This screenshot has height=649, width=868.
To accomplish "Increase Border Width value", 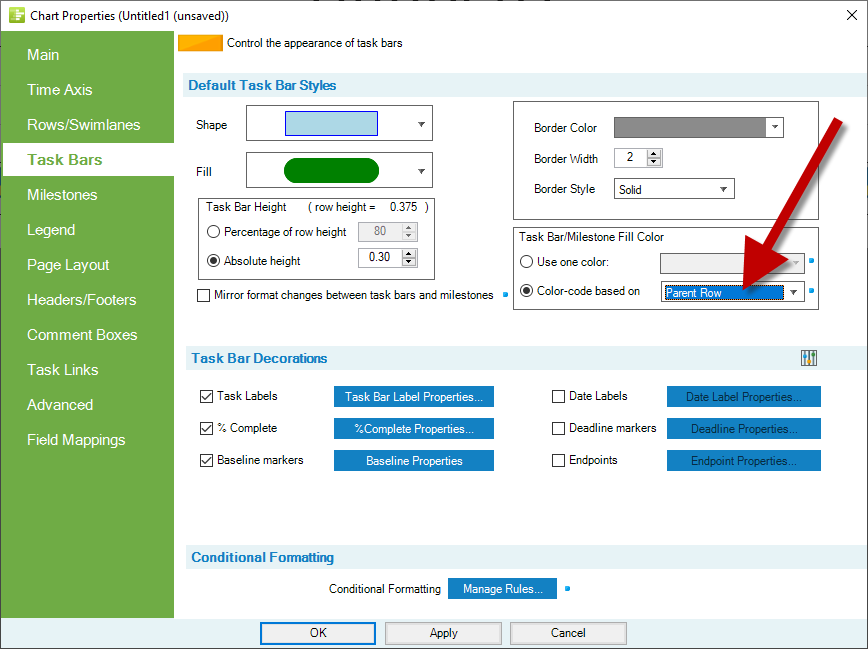I will click(654, 154).
